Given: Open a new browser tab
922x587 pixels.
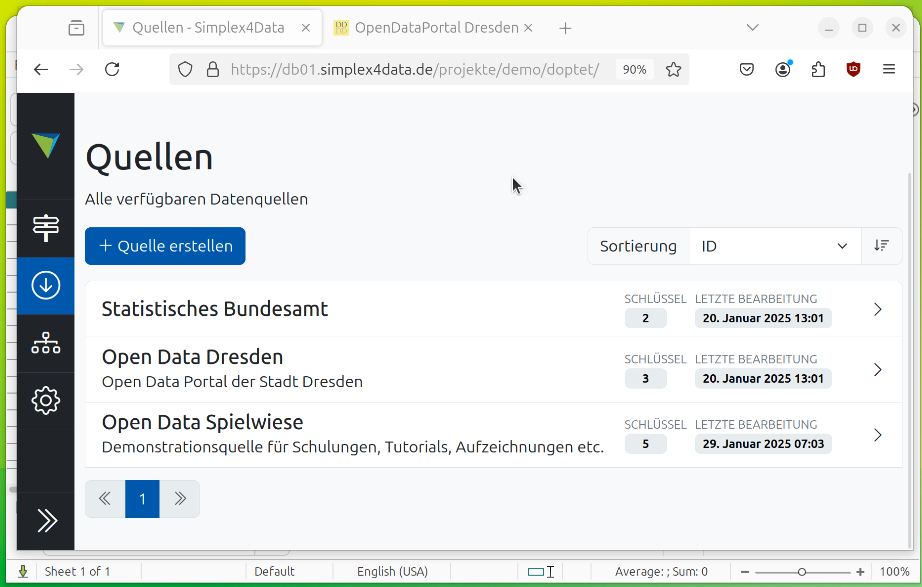Looking at the screenshot, I should click(565, 28).
